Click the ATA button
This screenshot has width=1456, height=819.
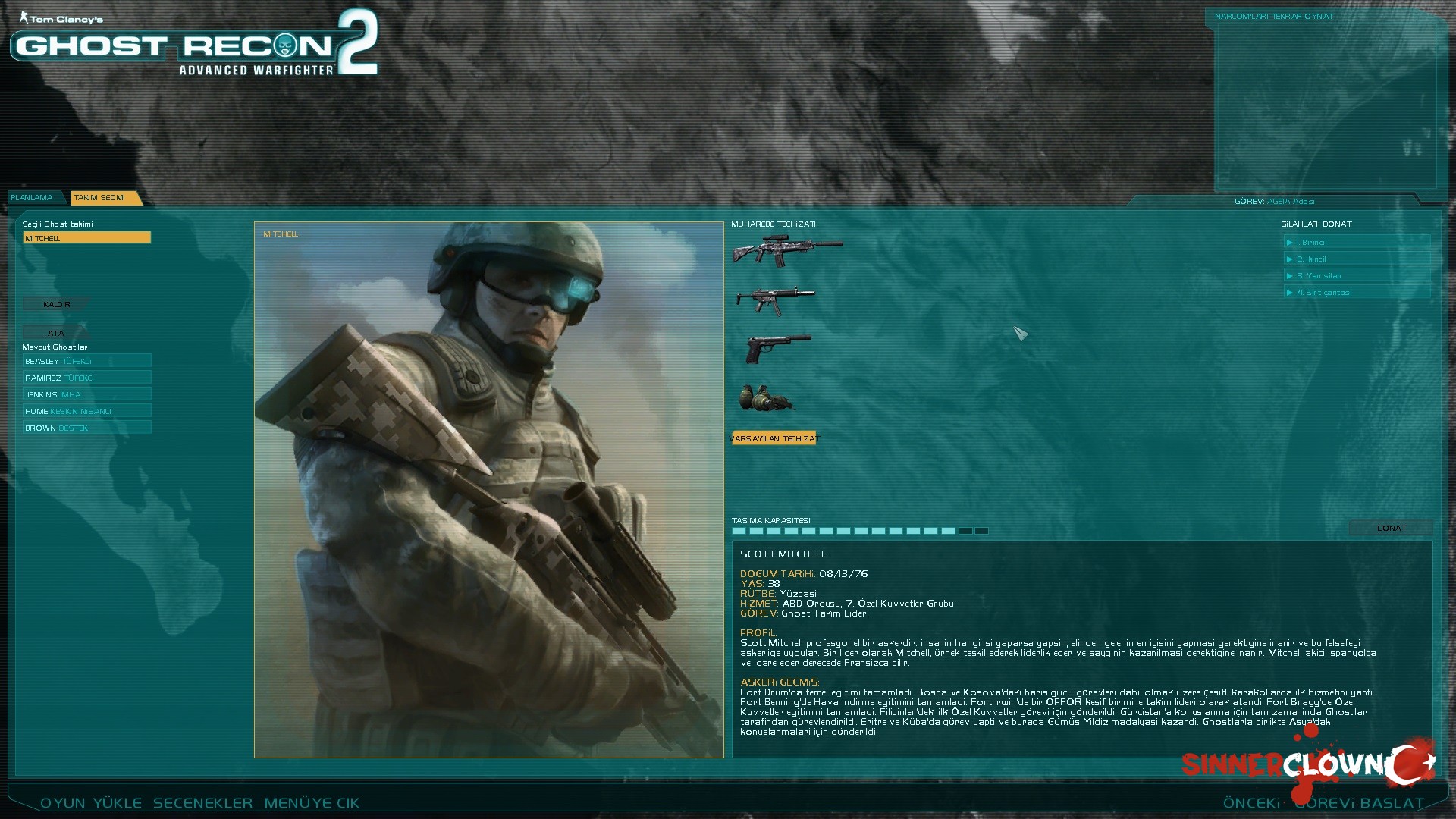tap(56, 333)
